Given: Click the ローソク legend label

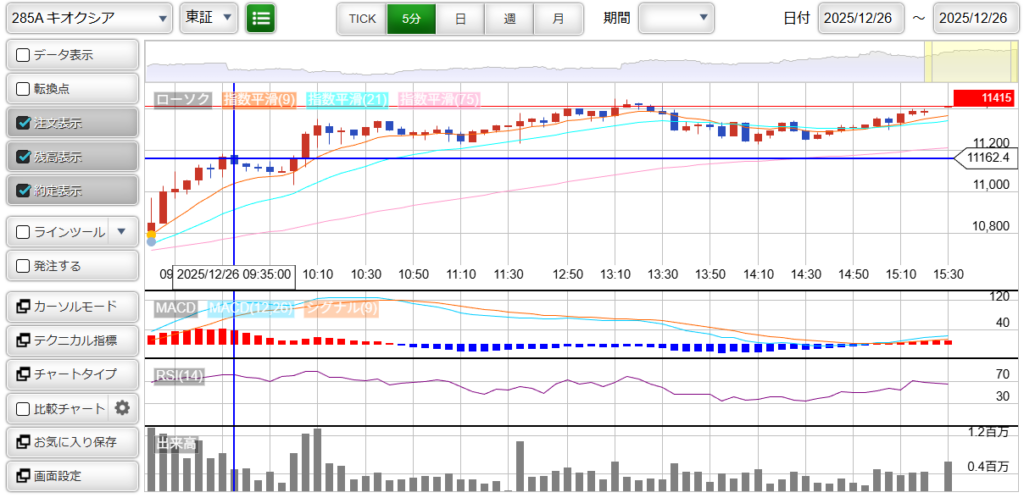Looking at the screenshot, I should (x=183, y=100).
